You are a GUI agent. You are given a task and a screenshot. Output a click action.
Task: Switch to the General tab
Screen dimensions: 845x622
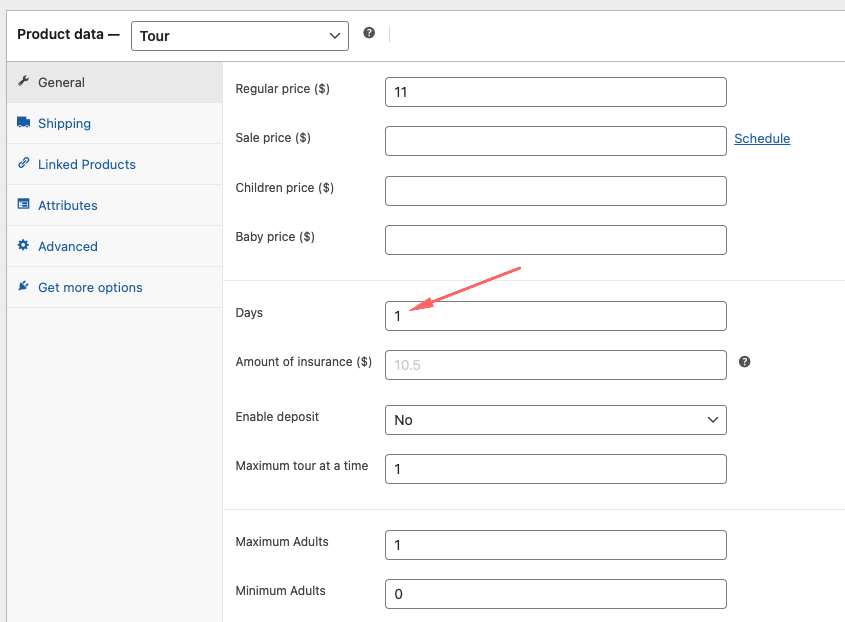point(115,82)
